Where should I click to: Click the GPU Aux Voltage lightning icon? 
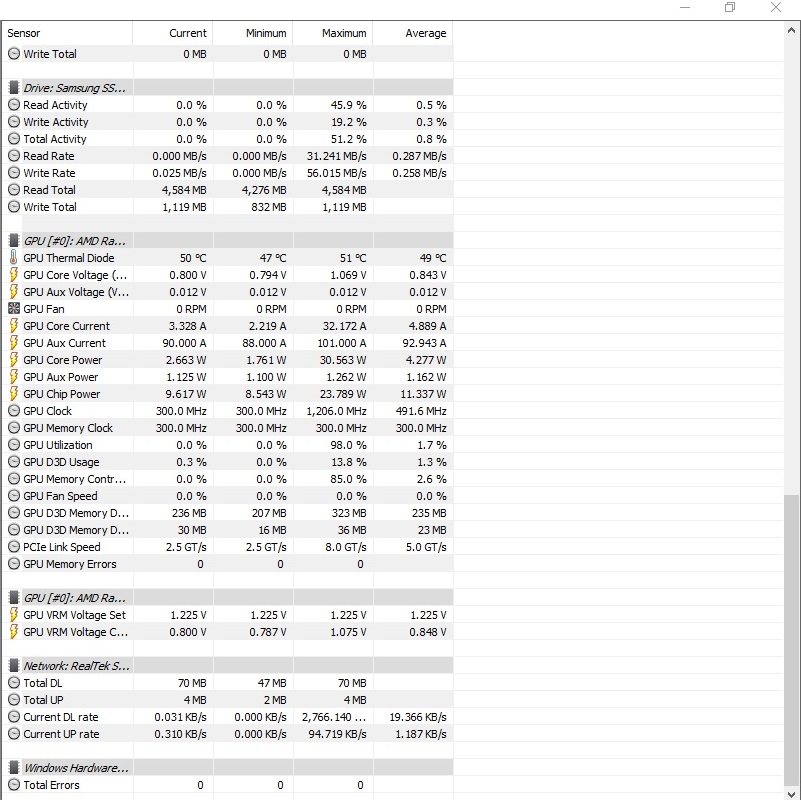tap(14, 292)
